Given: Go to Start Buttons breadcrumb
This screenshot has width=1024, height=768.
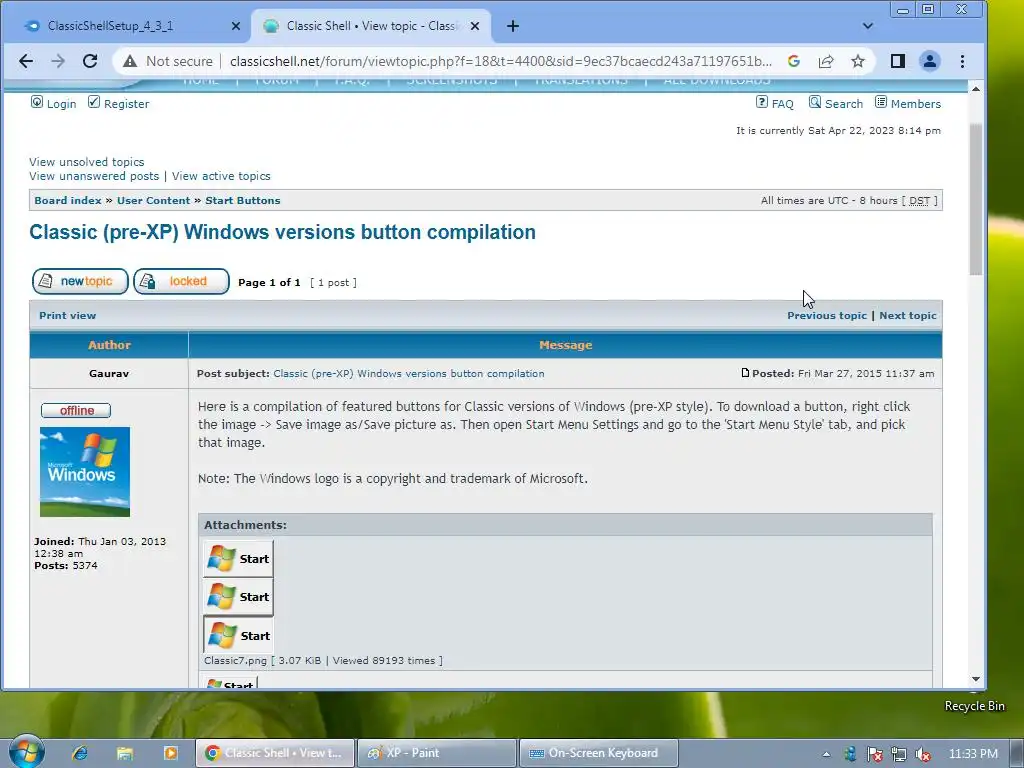Looking at the screenshot, I should tap(242, 200).
